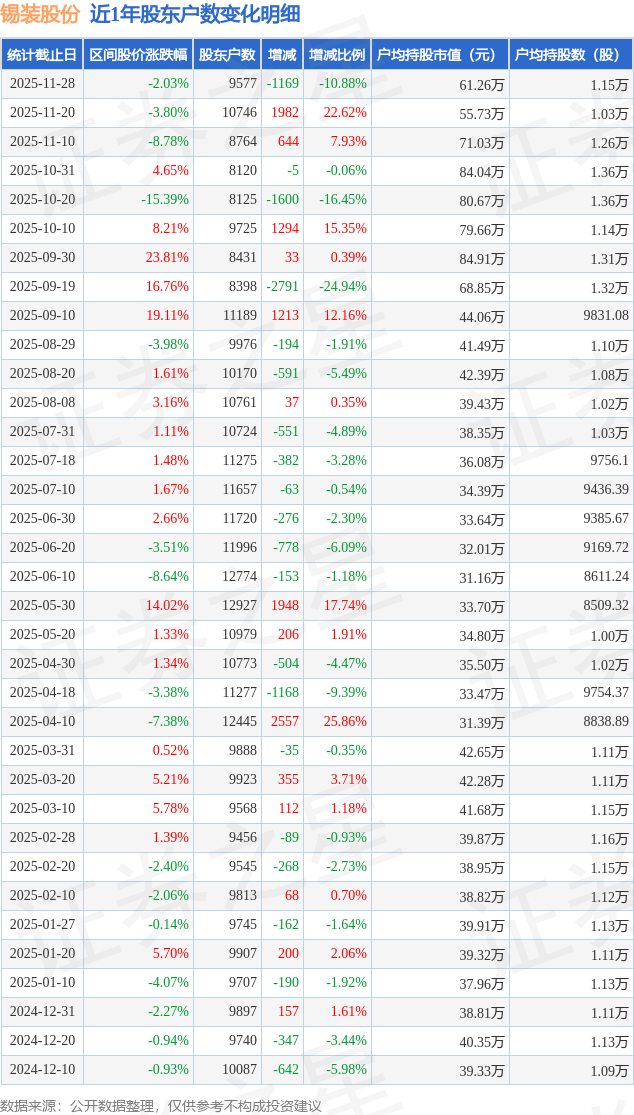Image resolution: width=634 pixels, height=1115 pixels.
Task: Click the 区间股价涨跌幅 column header
Action: (x=137, y=55)
